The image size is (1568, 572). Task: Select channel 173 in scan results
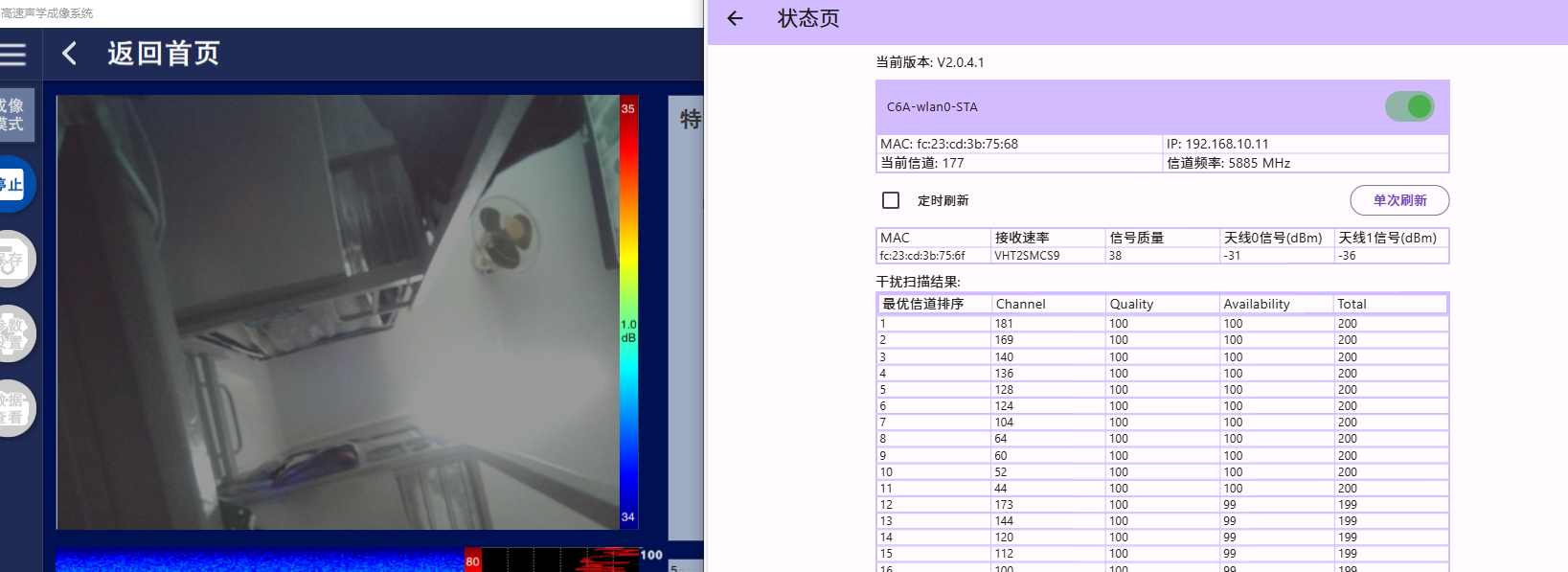click(1004, 505)
